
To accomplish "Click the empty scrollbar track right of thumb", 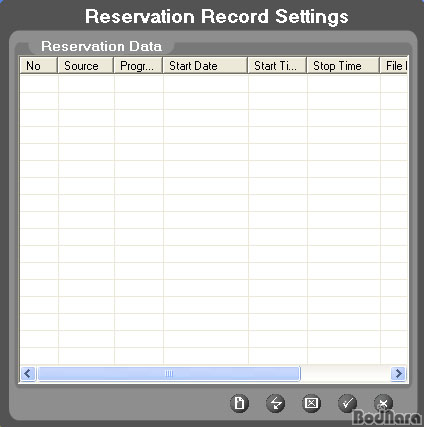I will [x=345, y=373].
